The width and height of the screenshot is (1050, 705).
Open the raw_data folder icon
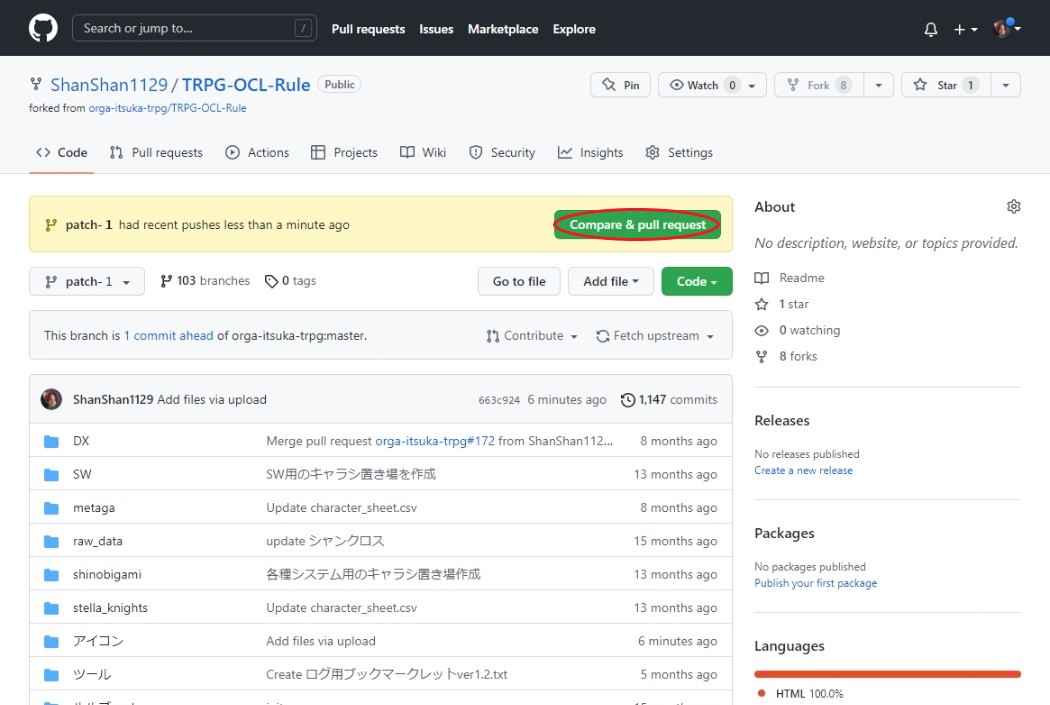point(52,541)
